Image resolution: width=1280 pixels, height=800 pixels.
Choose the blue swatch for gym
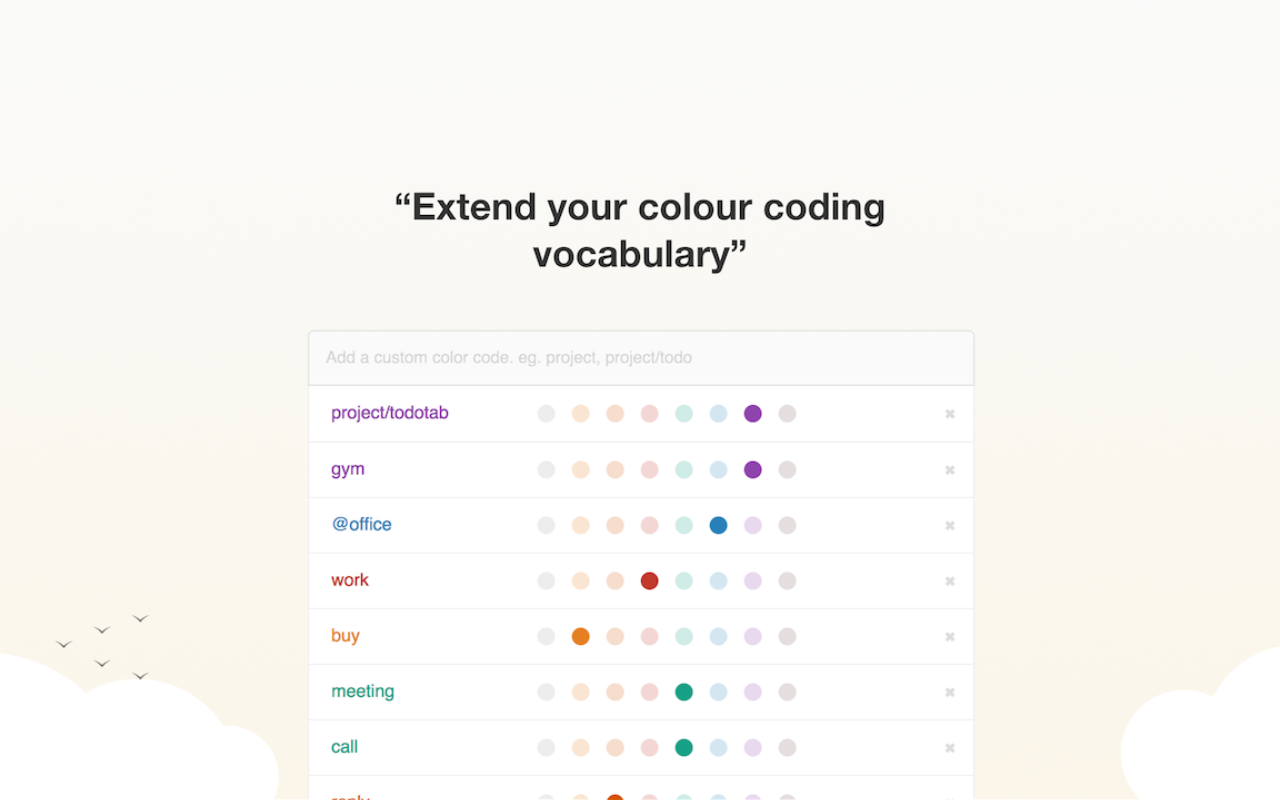[718, 470]
